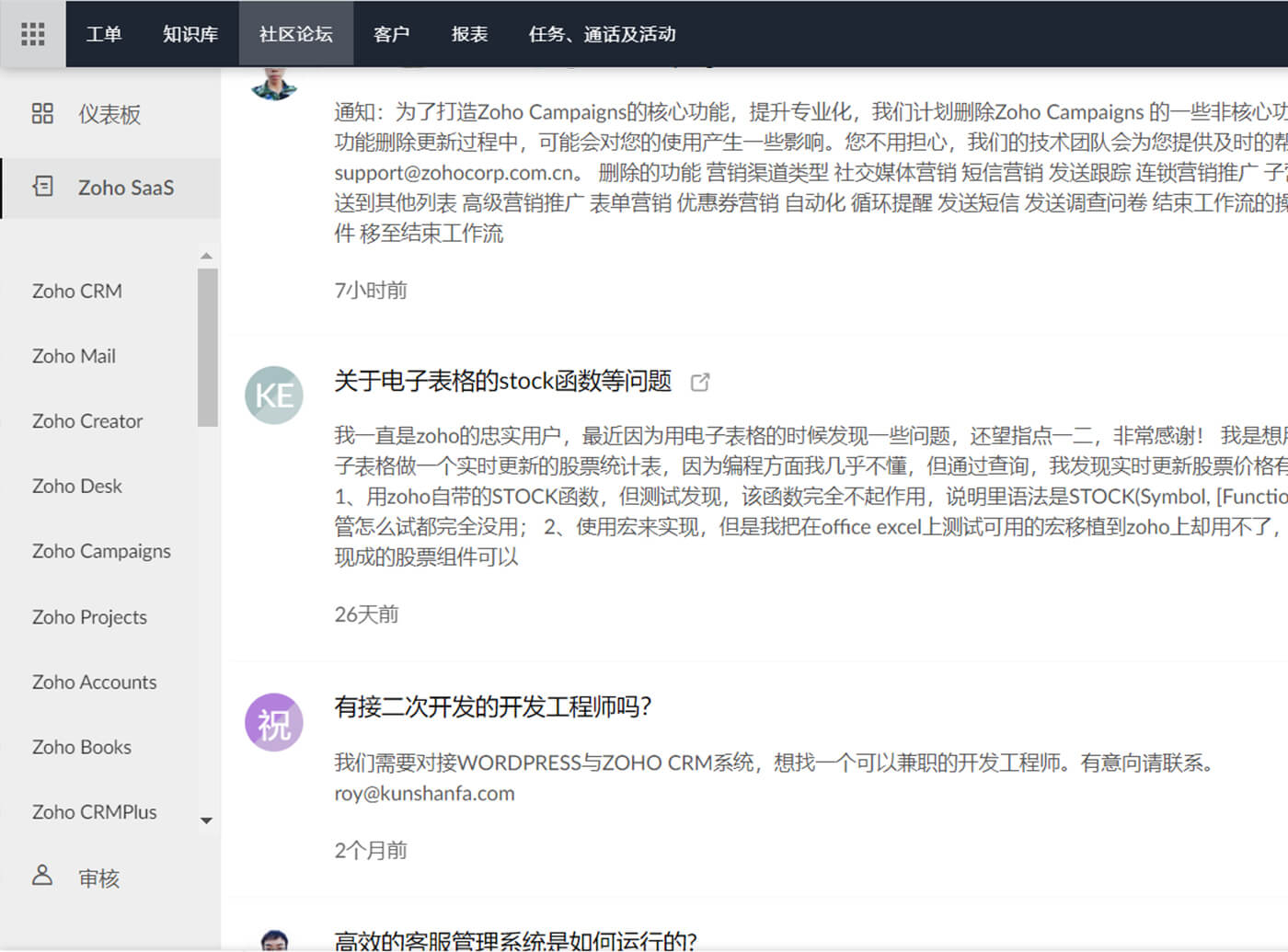The width and height of the screenshot is (1288, 952).
Task: Open the Zoho CRM forum category
Action: pos(77,291)
